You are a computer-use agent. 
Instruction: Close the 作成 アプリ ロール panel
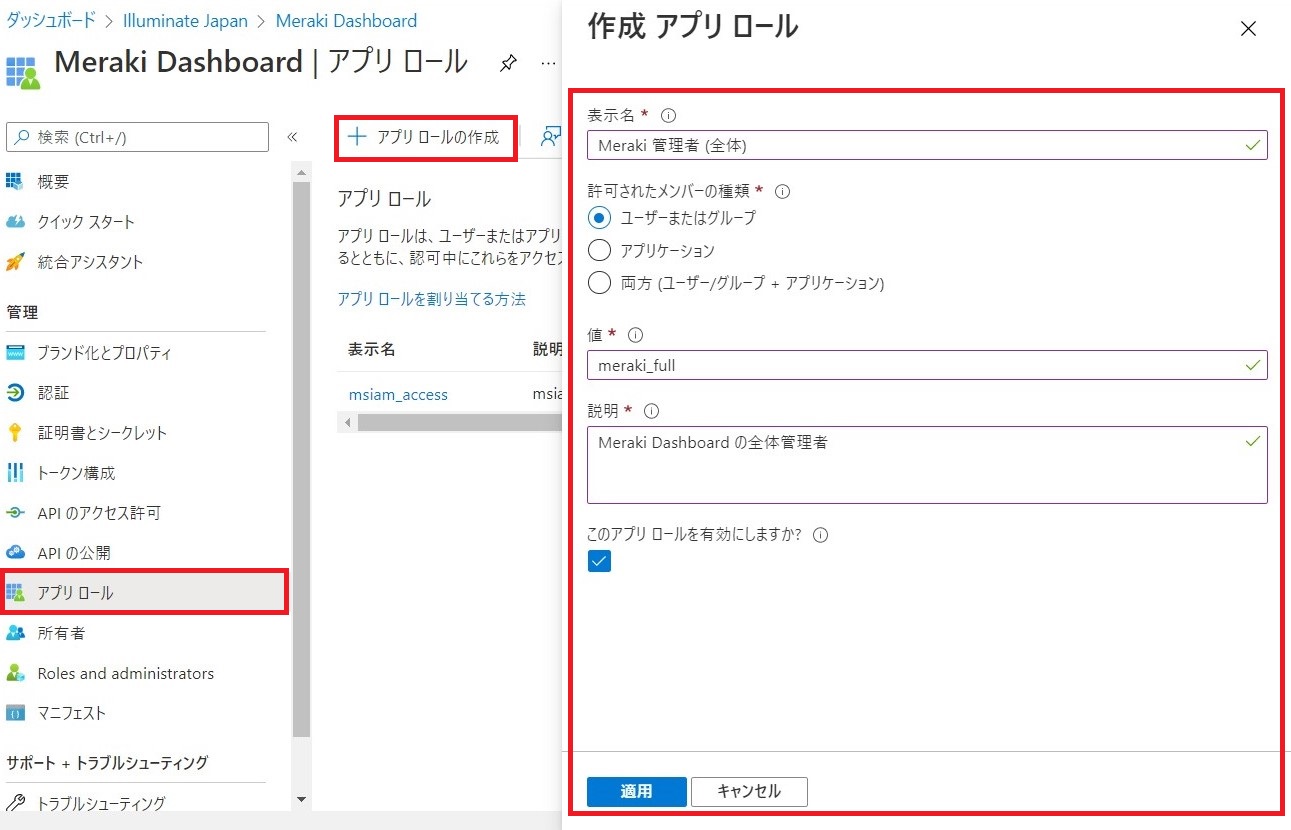1248,29
